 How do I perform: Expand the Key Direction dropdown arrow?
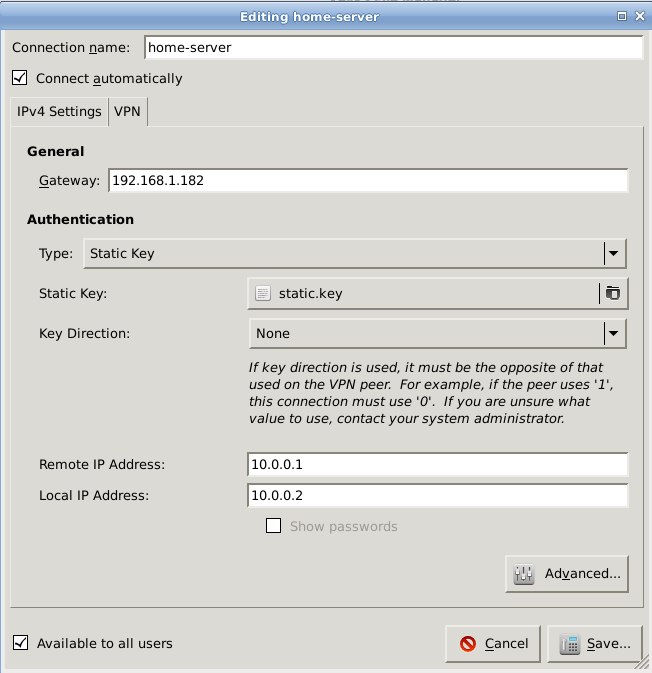coord(614,333)
